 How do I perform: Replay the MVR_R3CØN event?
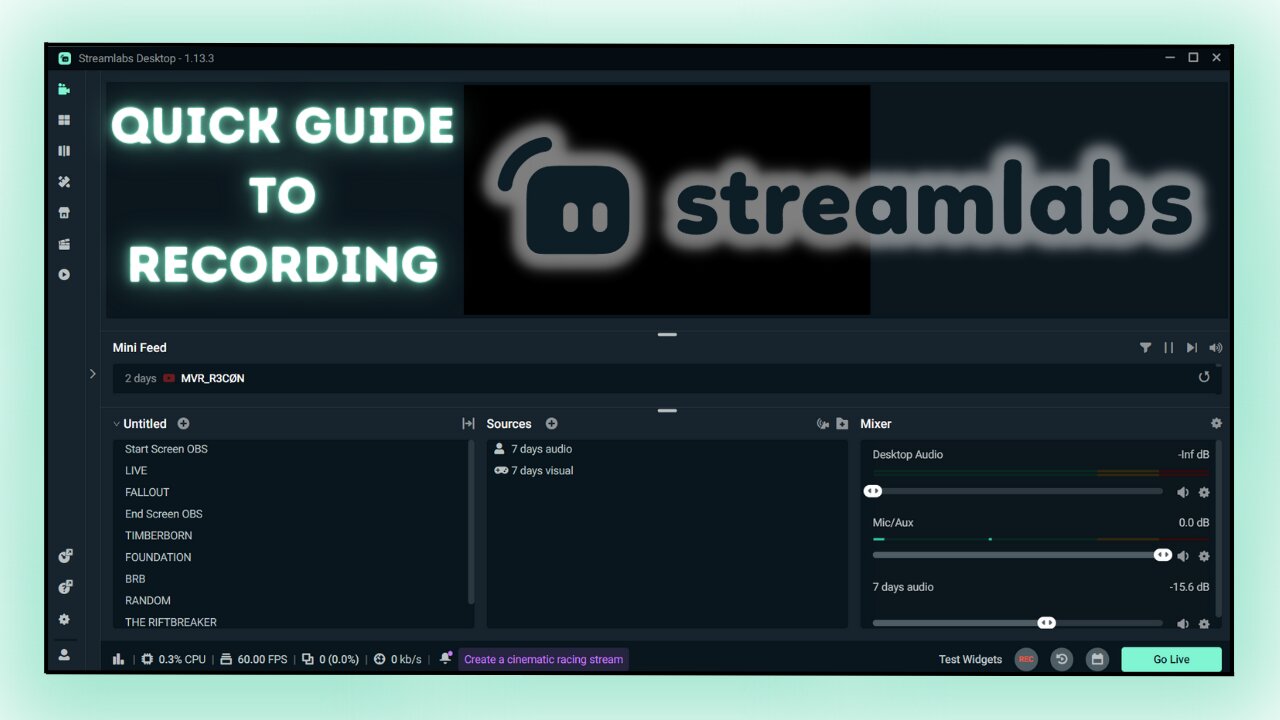pos(1204,377)
